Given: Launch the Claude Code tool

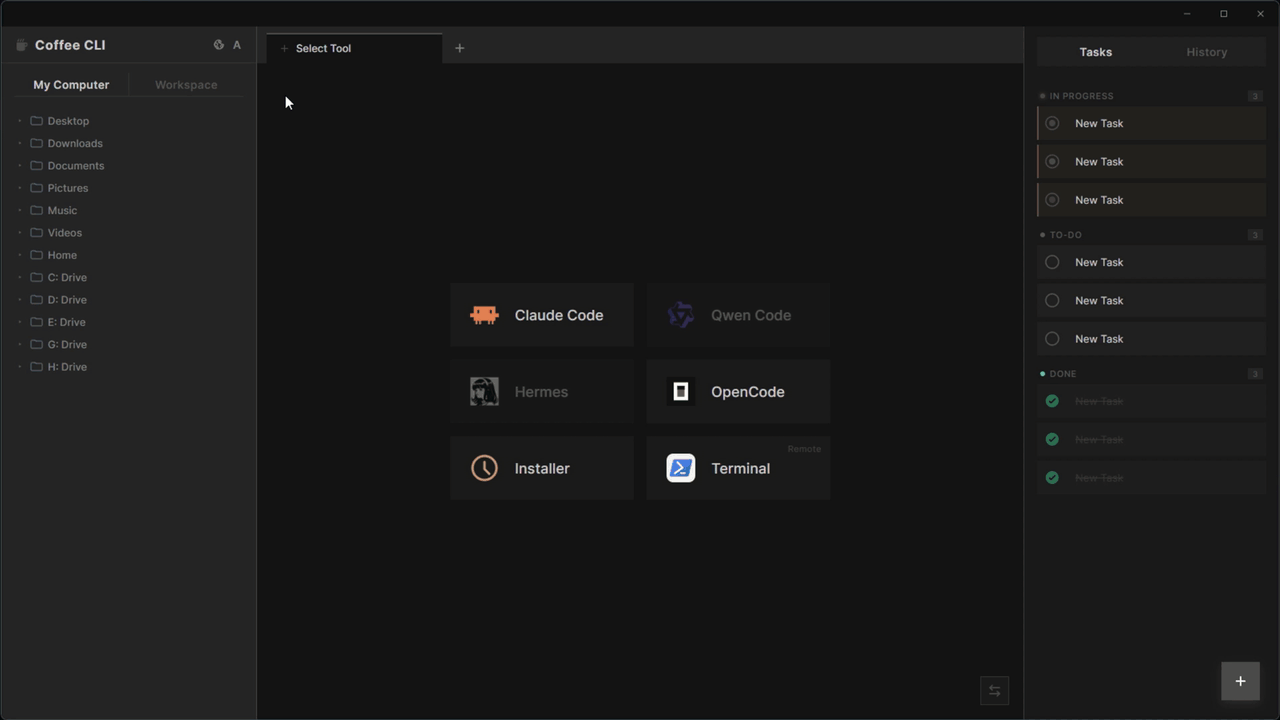Looking at the screenshot, I should tap(541, 315).
